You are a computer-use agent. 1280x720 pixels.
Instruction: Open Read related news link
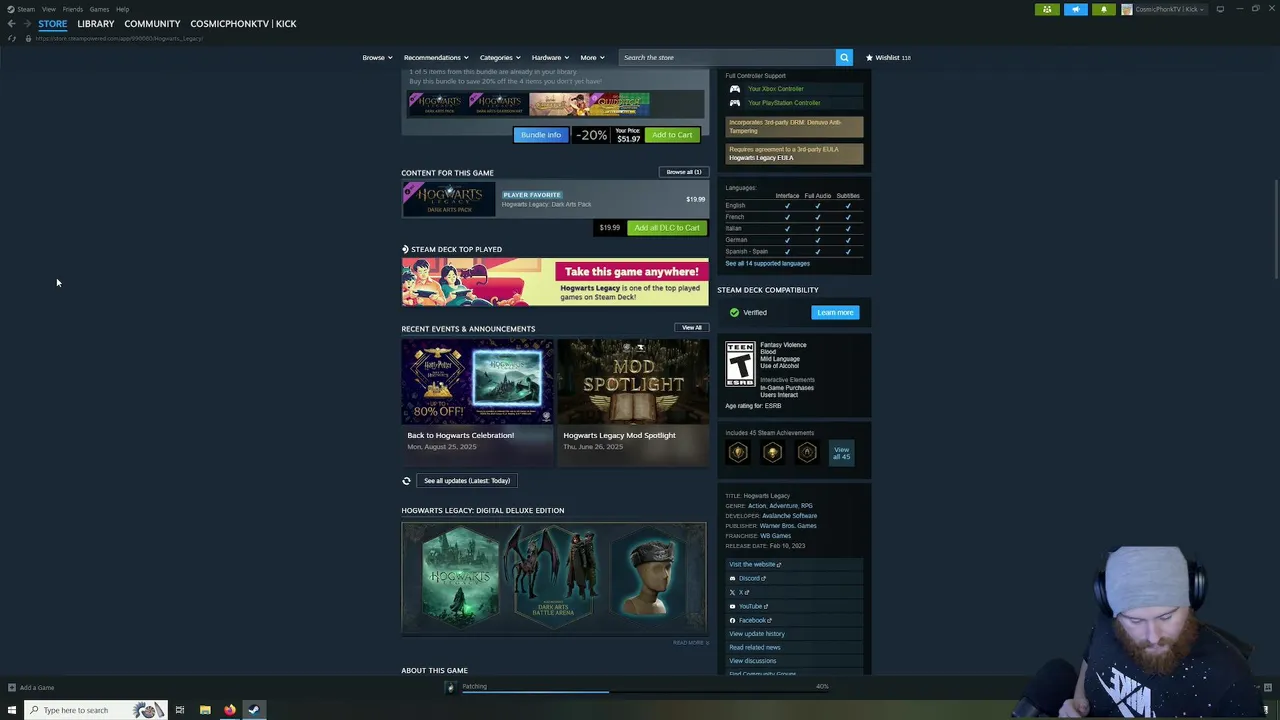coord(755,648)
